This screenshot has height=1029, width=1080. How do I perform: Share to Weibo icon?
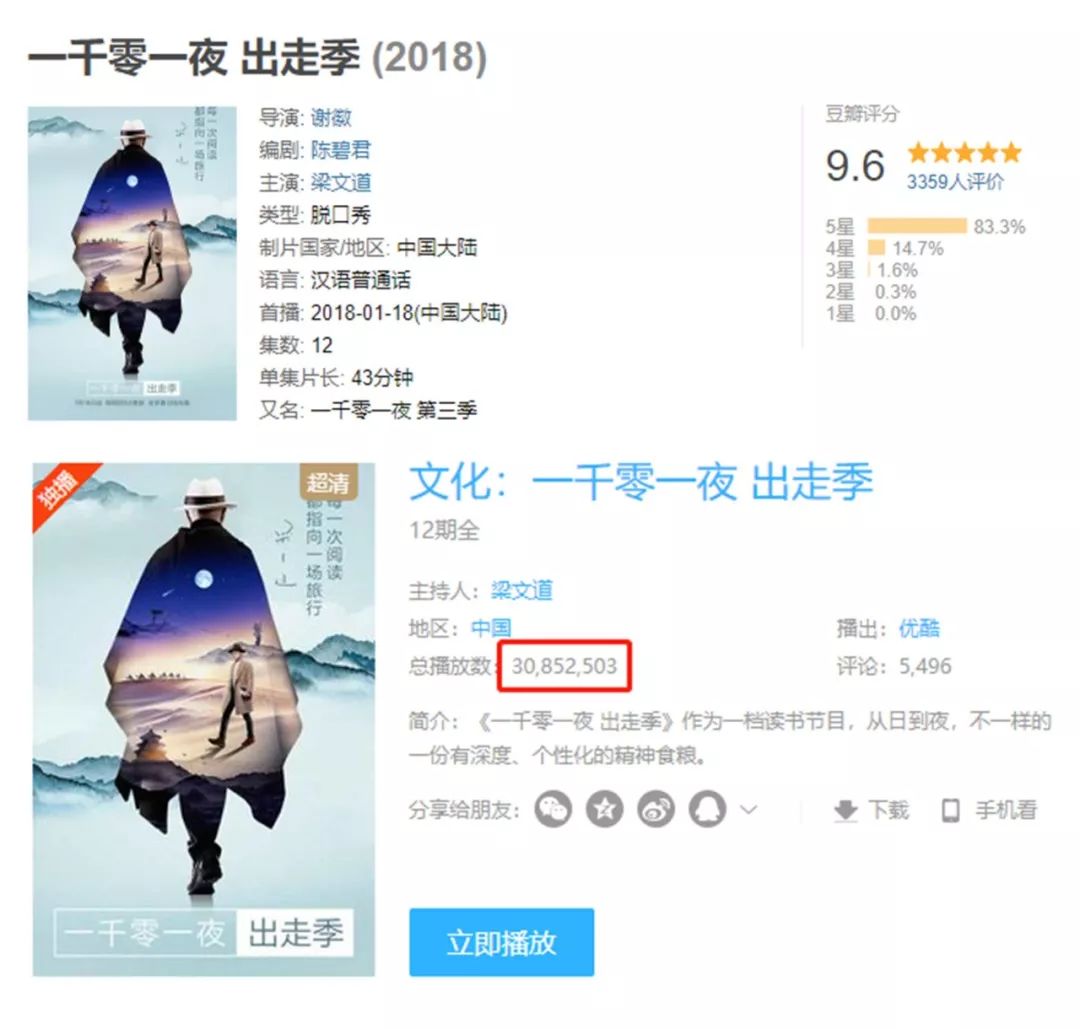tap(656, 809)
